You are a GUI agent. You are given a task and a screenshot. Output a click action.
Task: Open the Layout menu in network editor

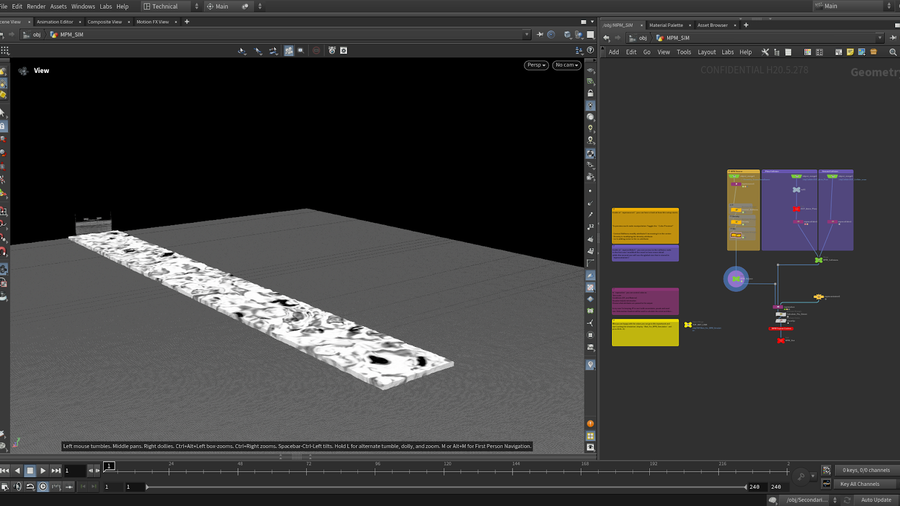pos(706,52)
